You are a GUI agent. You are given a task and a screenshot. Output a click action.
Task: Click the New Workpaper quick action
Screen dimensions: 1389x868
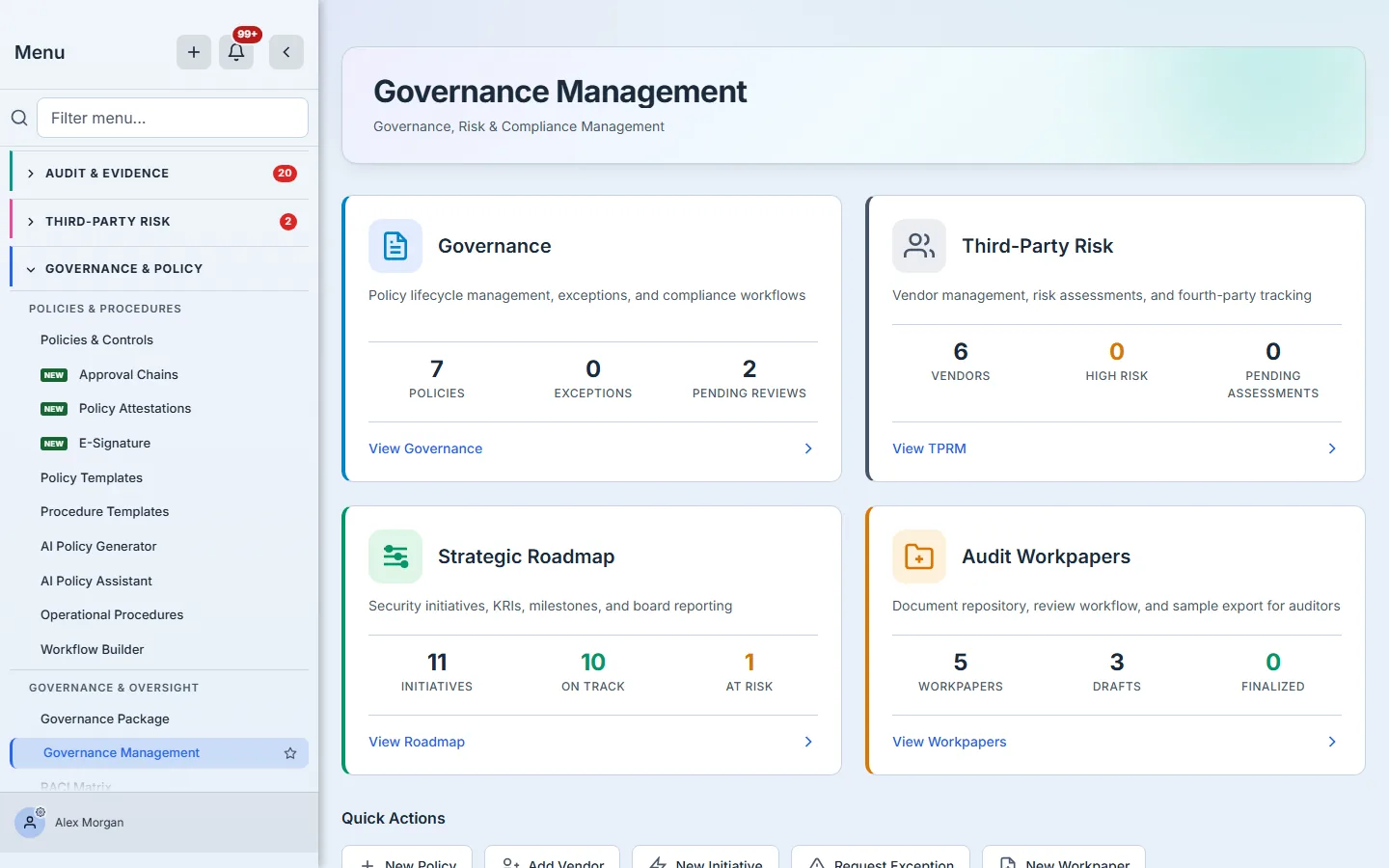tap(1064, 858)
